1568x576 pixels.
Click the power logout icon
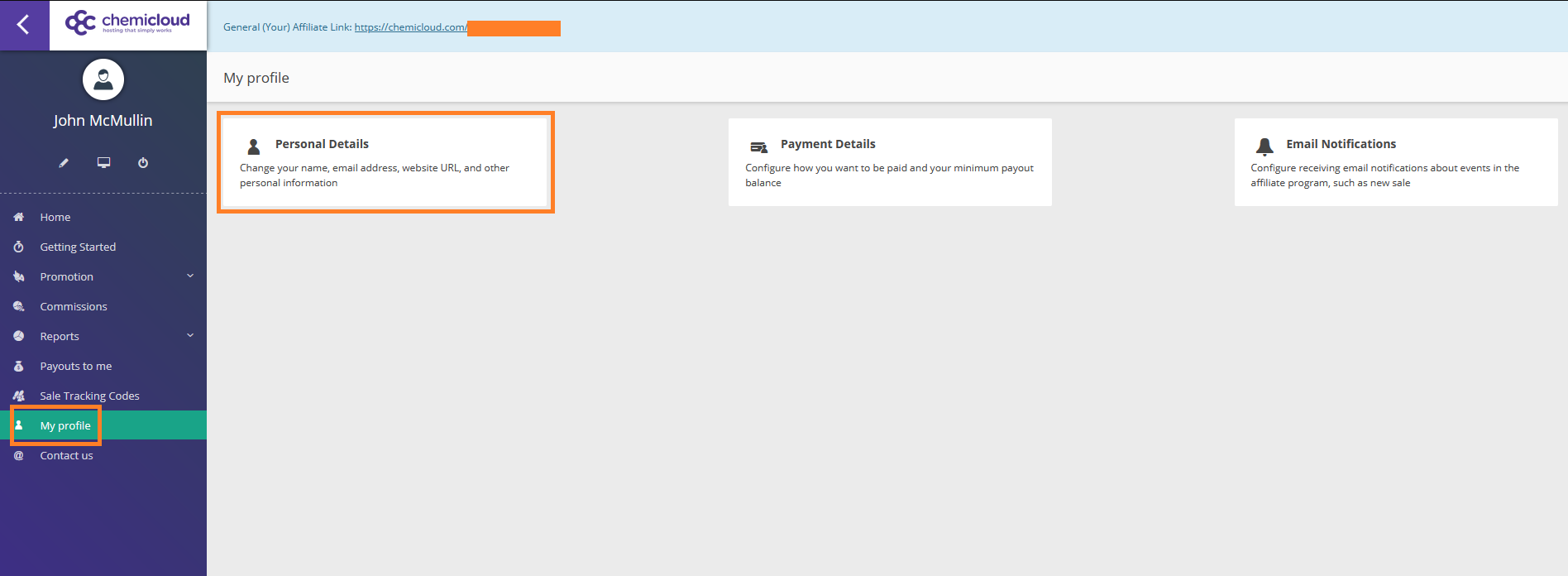point(143,163)
